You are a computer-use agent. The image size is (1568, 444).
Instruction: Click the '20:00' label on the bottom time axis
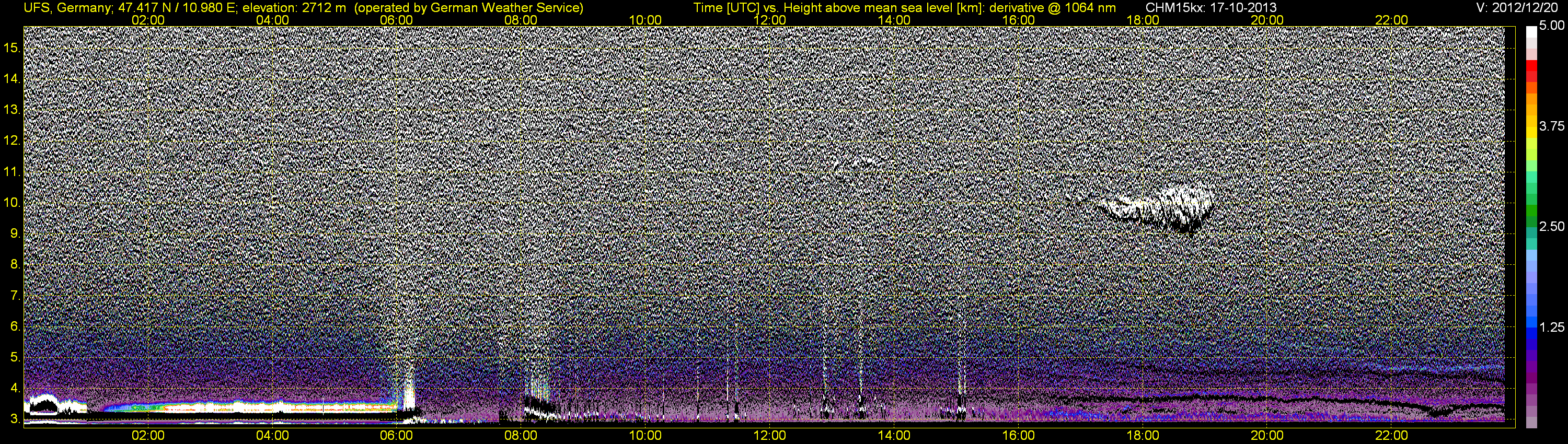tap(1267, 436)
